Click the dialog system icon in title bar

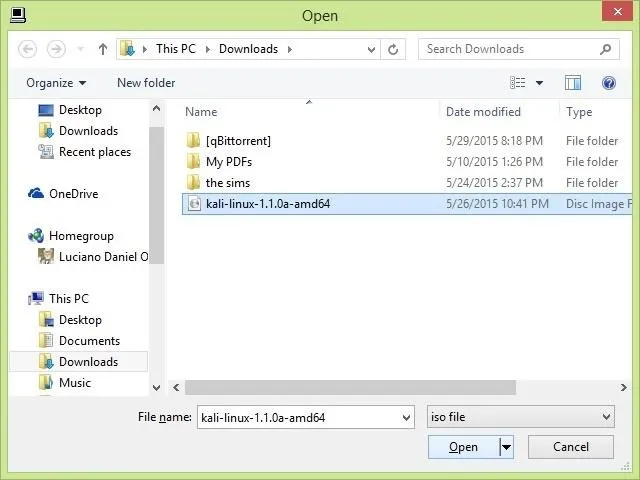18,16
